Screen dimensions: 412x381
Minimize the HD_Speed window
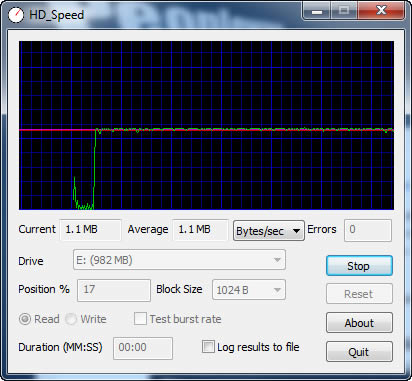point(317,11)
